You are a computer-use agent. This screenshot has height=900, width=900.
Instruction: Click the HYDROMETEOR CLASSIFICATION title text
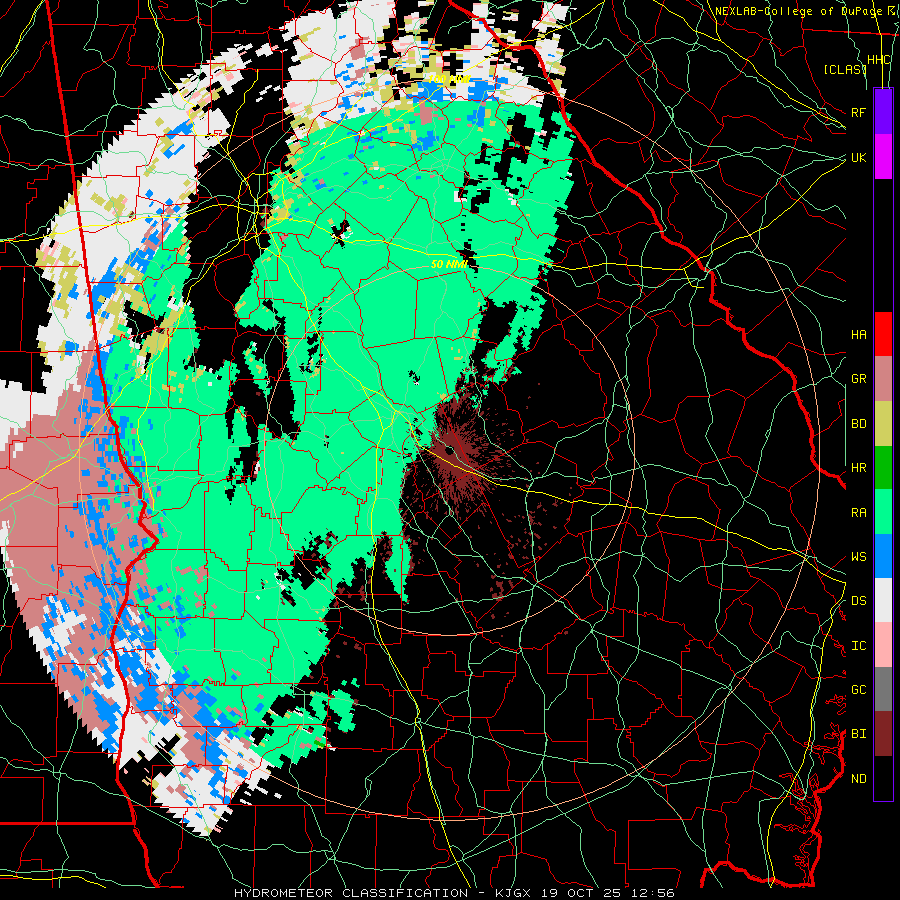point(350,893)
